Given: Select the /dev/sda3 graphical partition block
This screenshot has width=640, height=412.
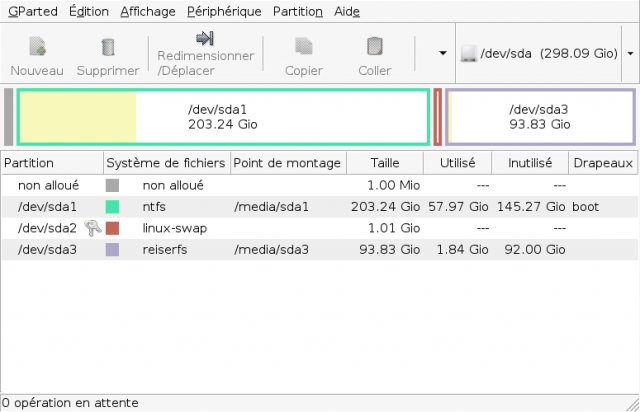Looking at the screenshot, I should tap(540, 117).
